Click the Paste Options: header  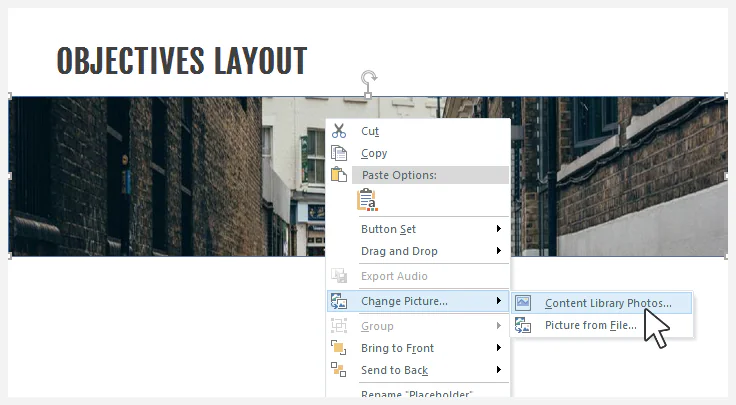(x=430, y=175)
